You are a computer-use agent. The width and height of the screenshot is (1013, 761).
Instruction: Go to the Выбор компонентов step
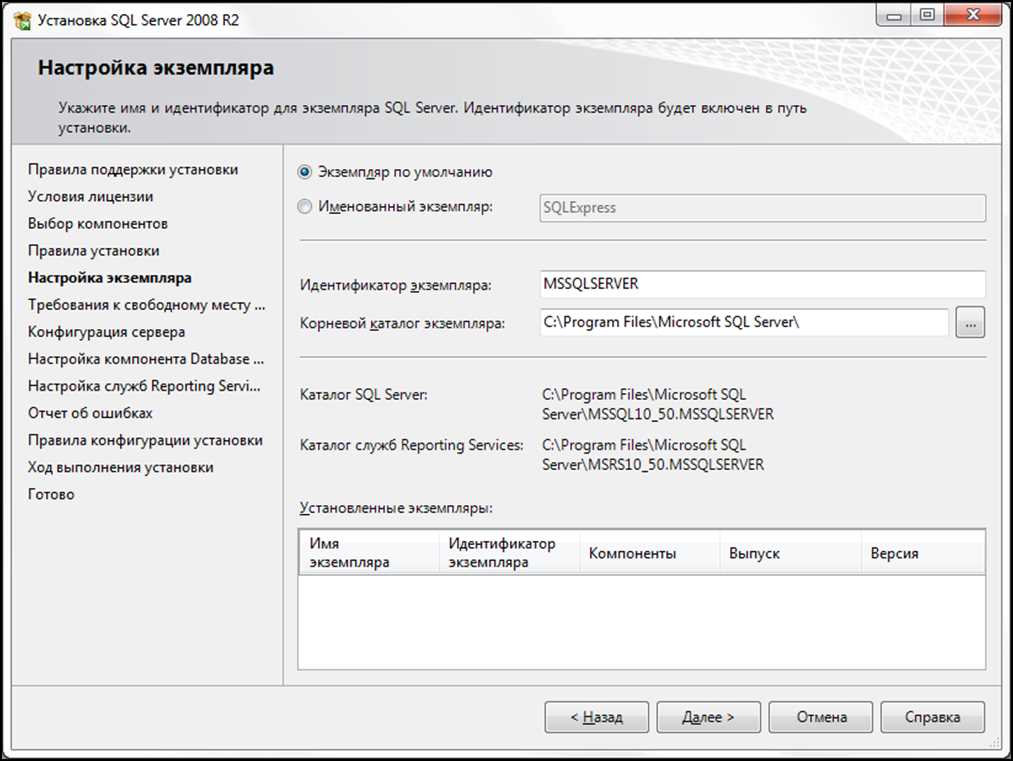tap(98, 224)
